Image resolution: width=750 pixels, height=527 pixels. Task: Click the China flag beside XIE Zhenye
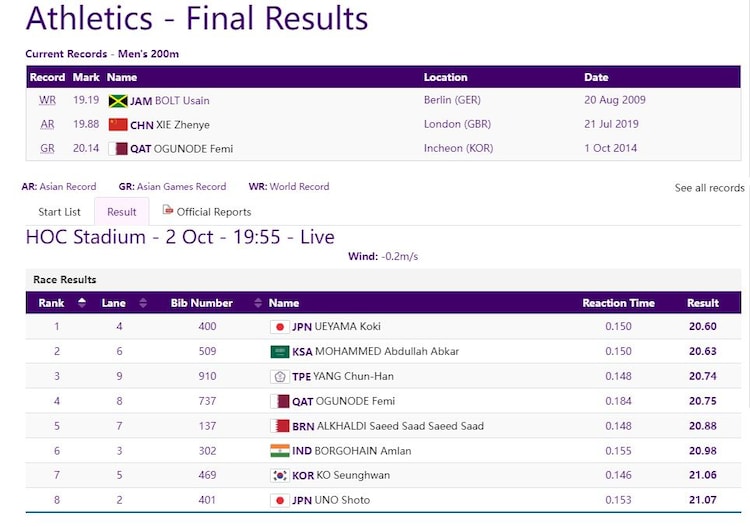(x=118, y=125)
